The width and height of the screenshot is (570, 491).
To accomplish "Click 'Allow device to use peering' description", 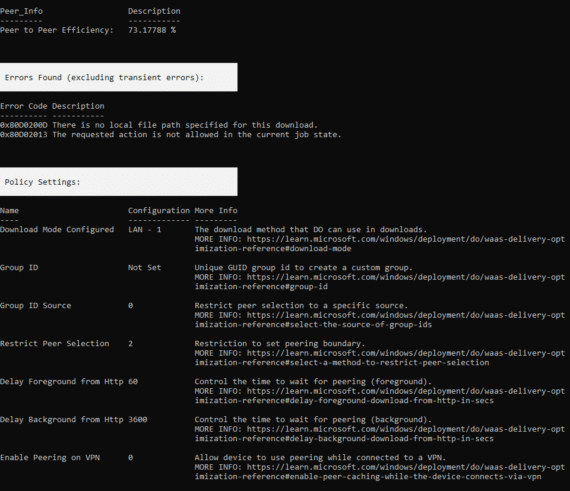I will click(x=320, y=458).
